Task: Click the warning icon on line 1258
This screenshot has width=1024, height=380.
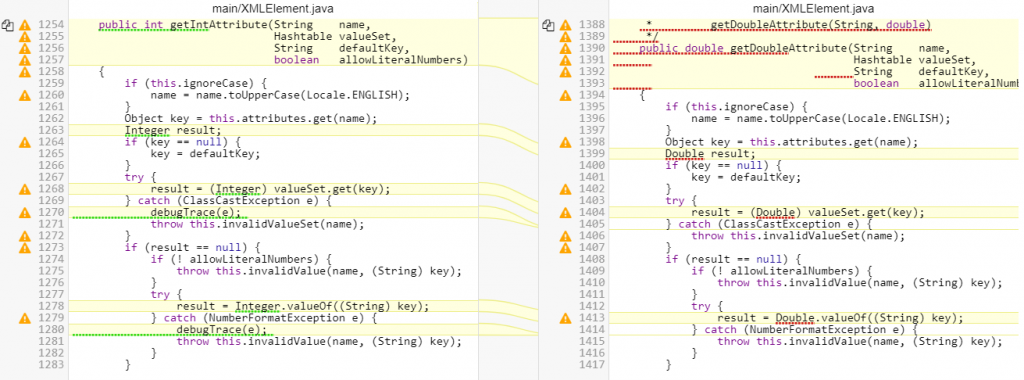Action: pos(25,72)
